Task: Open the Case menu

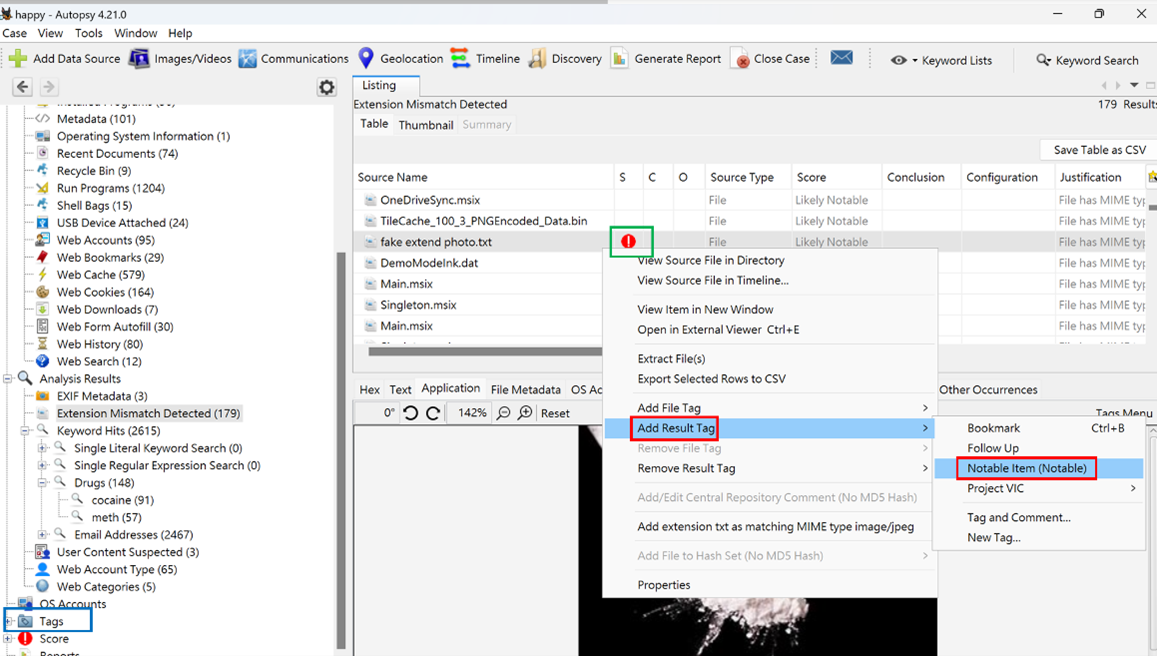Action: coord(14,33)
